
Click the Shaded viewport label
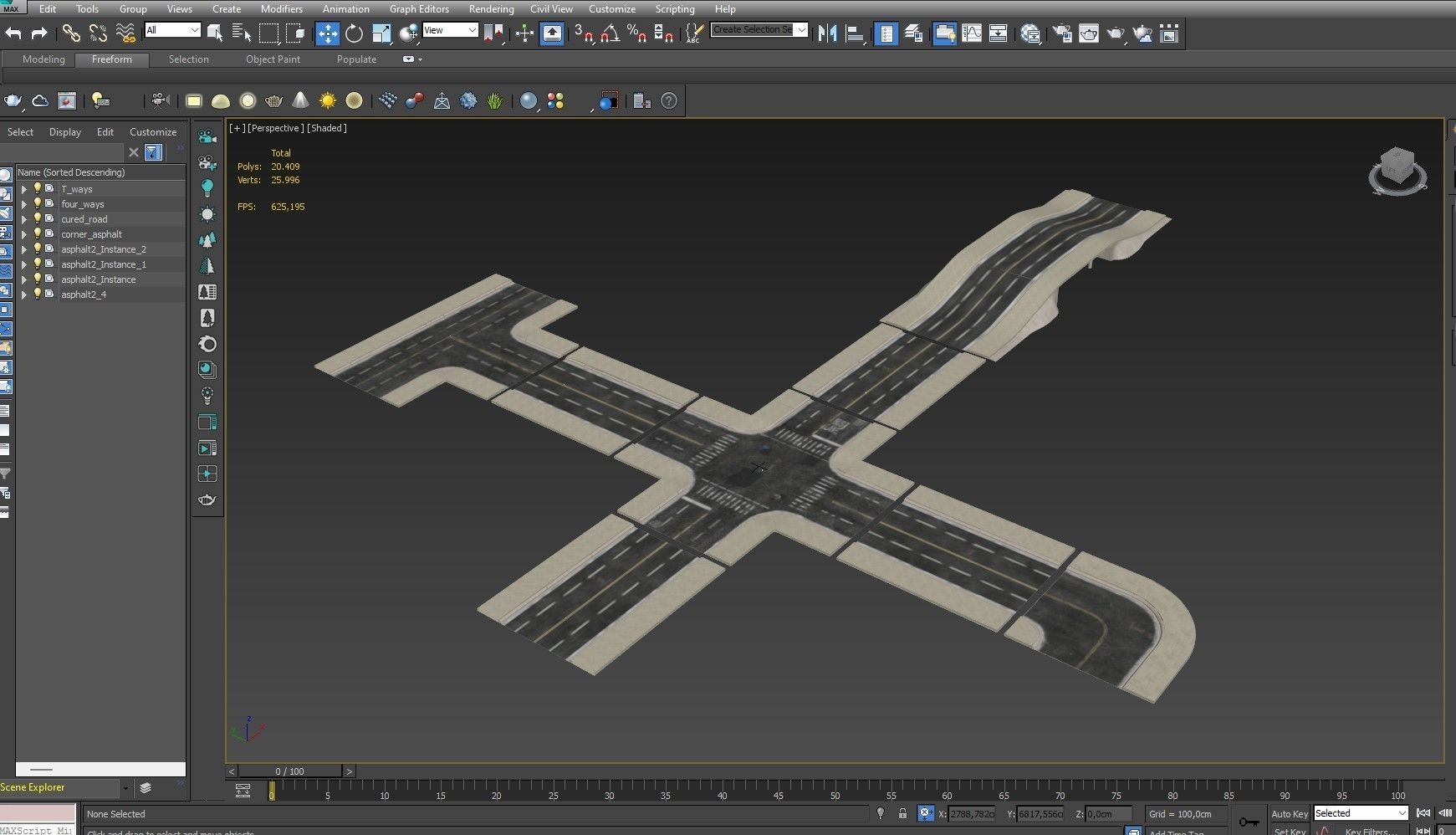pos(327,128)
